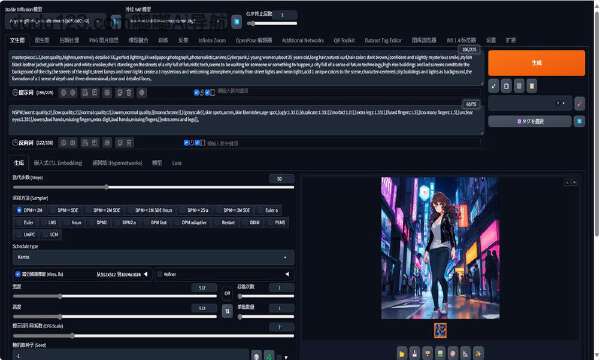Click the Sampling steps slider track
Viewport: 600px width, 360px height.
pyautogui.click(x=153, y=187)
